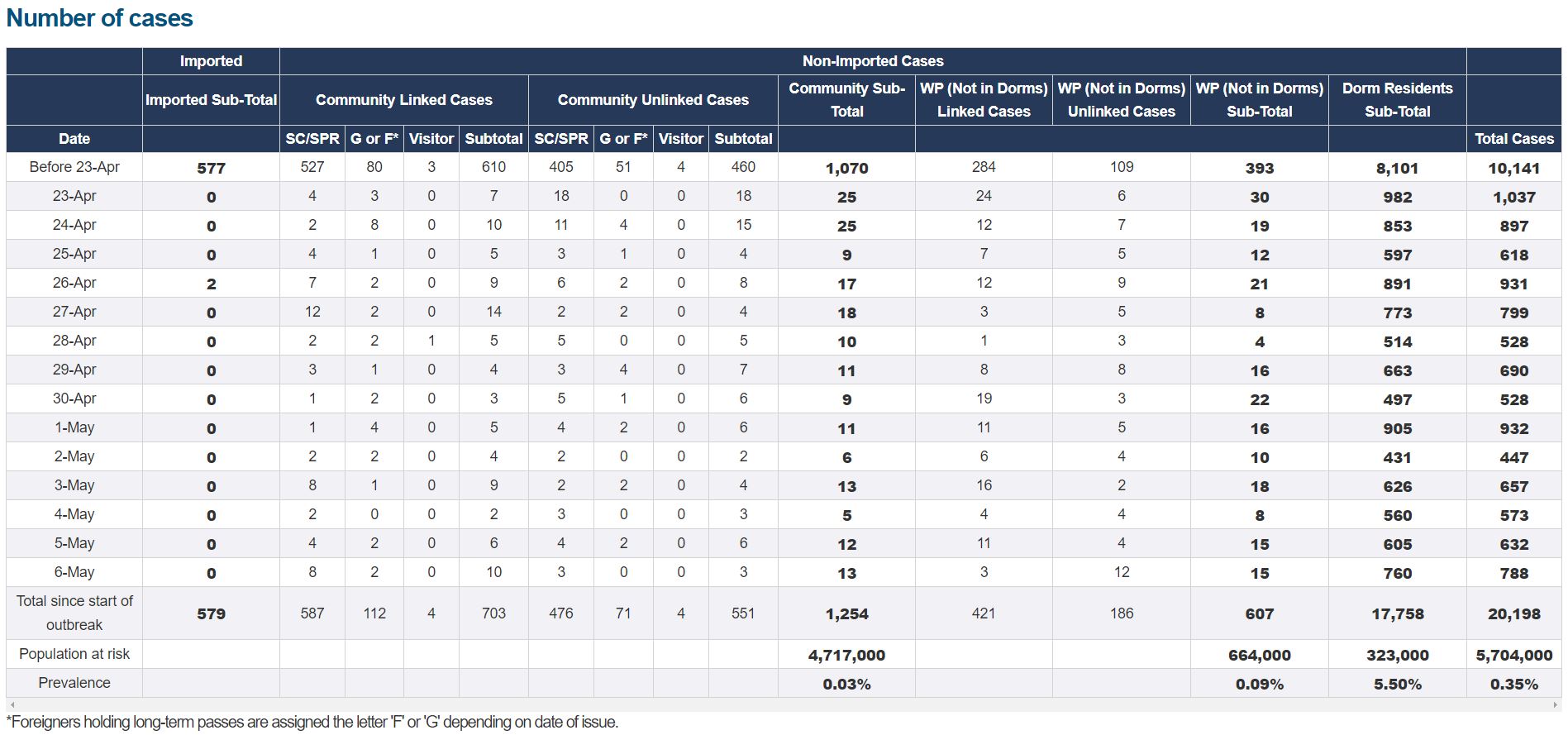Click the horizontal scrollbar track below the table
1568x735 pixels.
tap(784, 704)
